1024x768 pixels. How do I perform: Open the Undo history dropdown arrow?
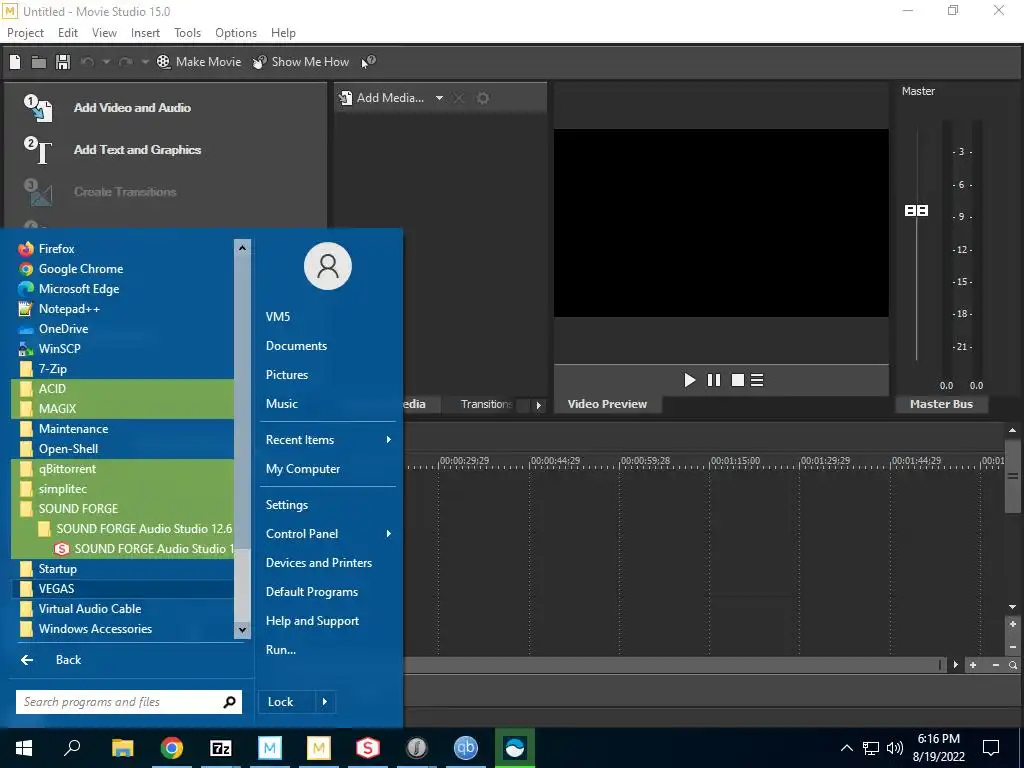(106, 62)
